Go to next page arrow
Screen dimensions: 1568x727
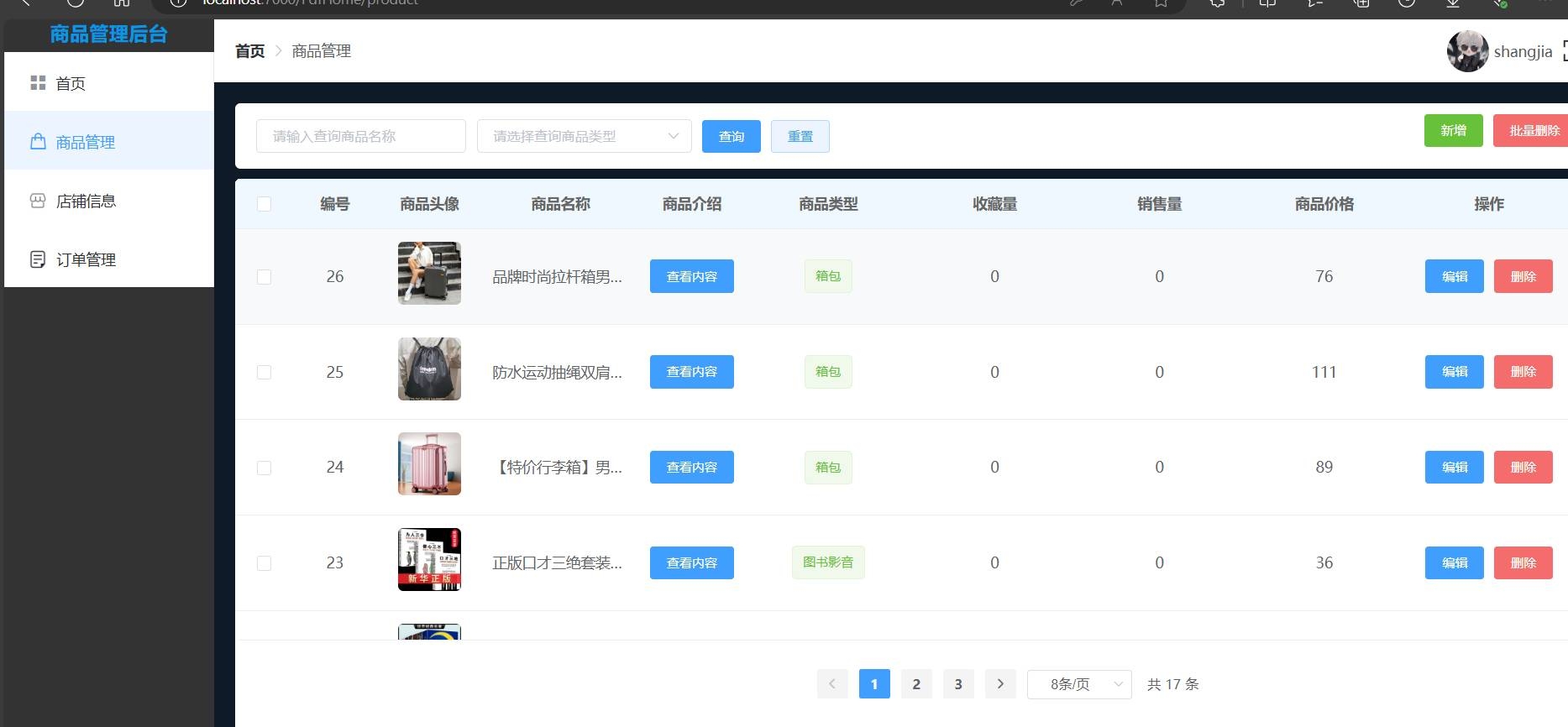pyautogui.click(x=1000, y=684)
